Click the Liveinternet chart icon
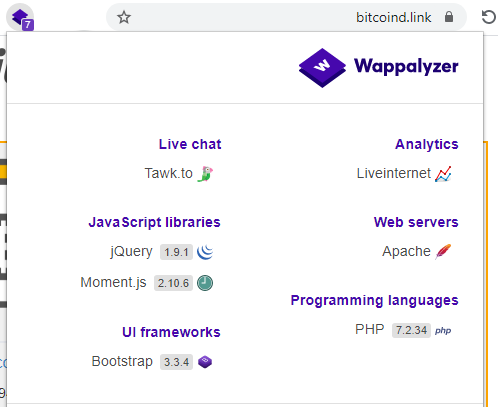Image resolution: width=498 pixels, height=407 pixels. 443,174
